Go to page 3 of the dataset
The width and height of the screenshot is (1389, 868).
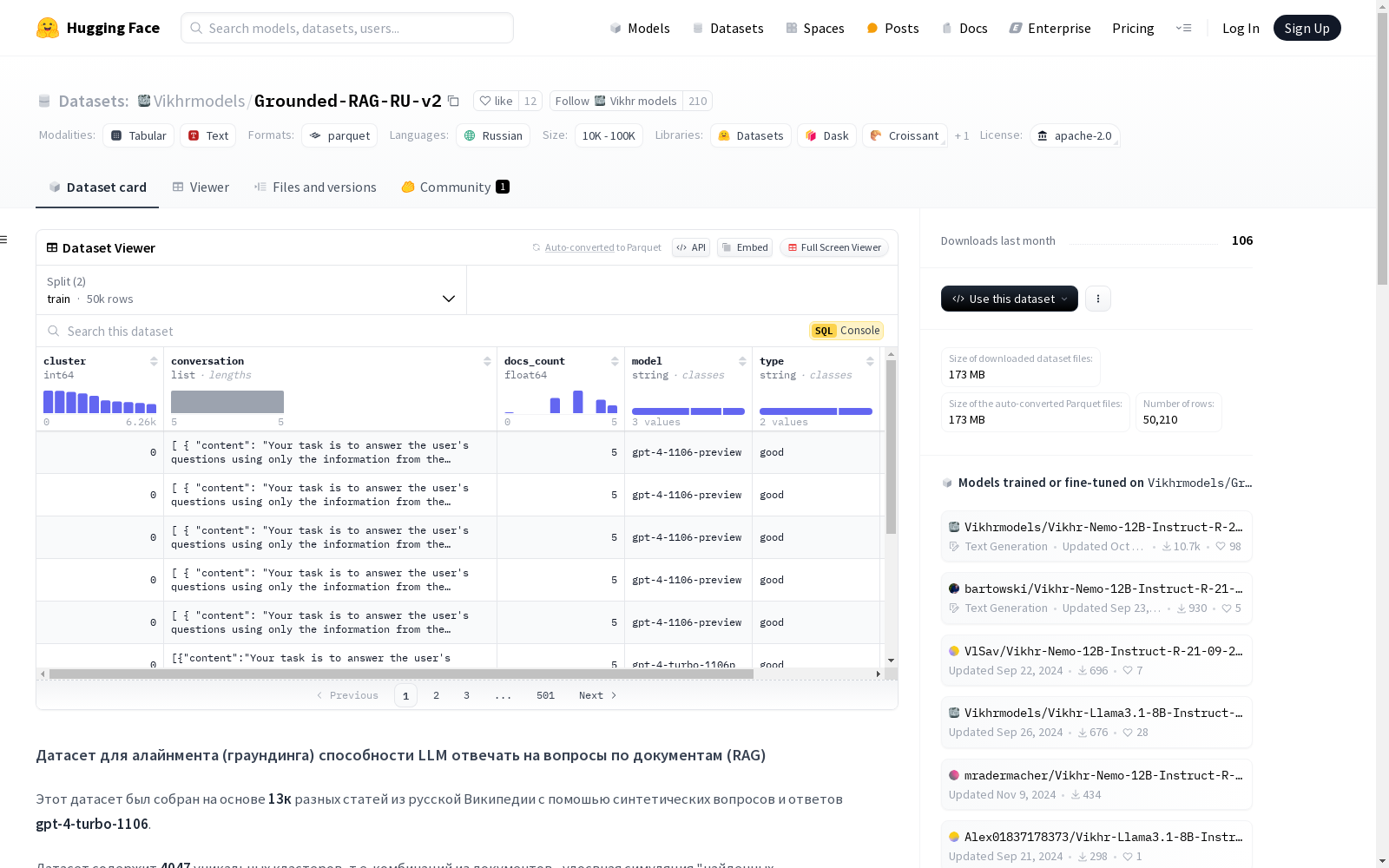pyautogui.click(x=466, y=695)
